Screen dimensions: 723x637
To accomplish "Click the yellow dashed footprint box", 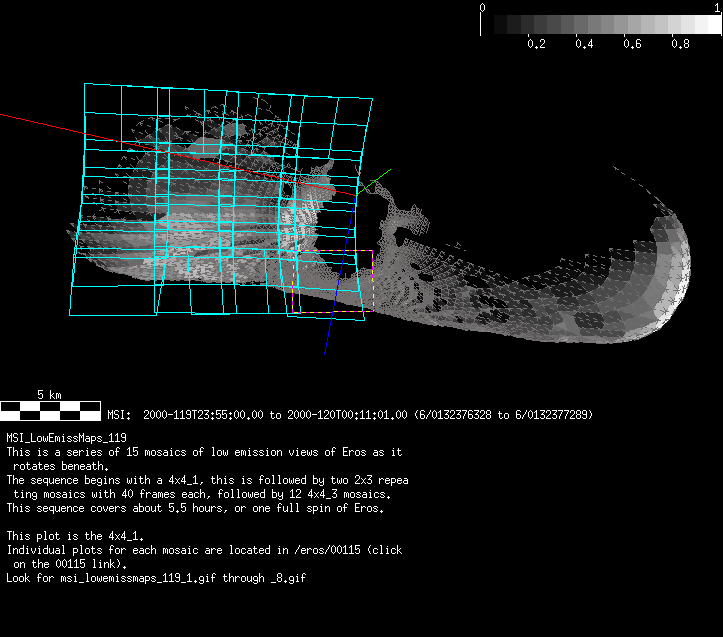I will coord(332,281).
